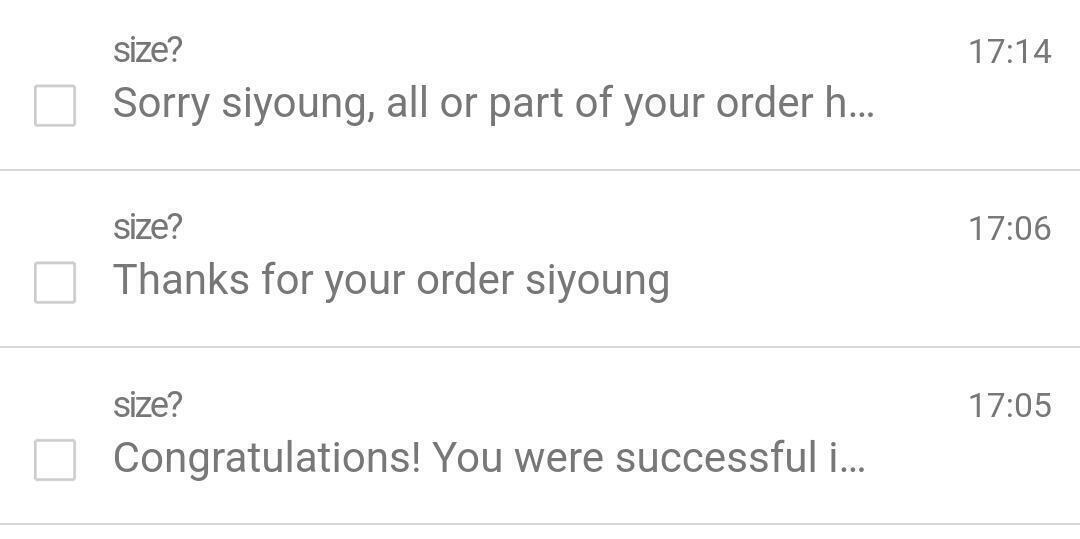Open the oldest size? message shown
The image size is (1080, 539).
click(x=488, y=458)
